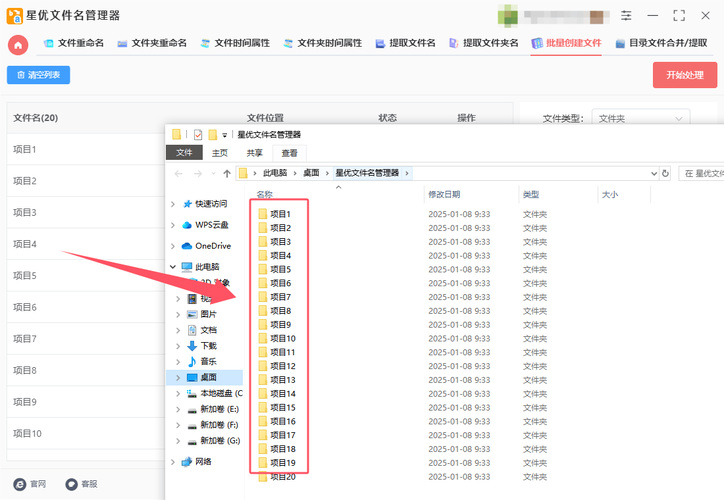
Task: Collapse the 此电脑 tree node
Action: tap(174, 267)
